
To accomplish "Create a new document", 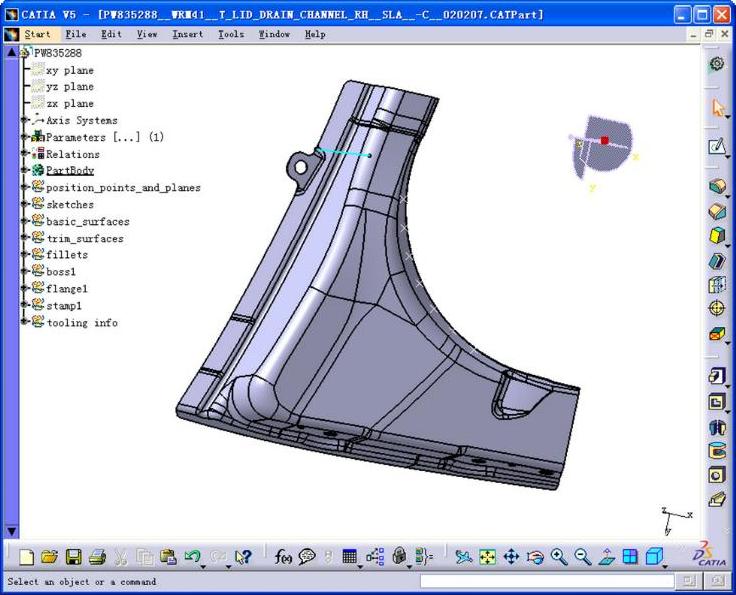I will (x=26, y=557).
